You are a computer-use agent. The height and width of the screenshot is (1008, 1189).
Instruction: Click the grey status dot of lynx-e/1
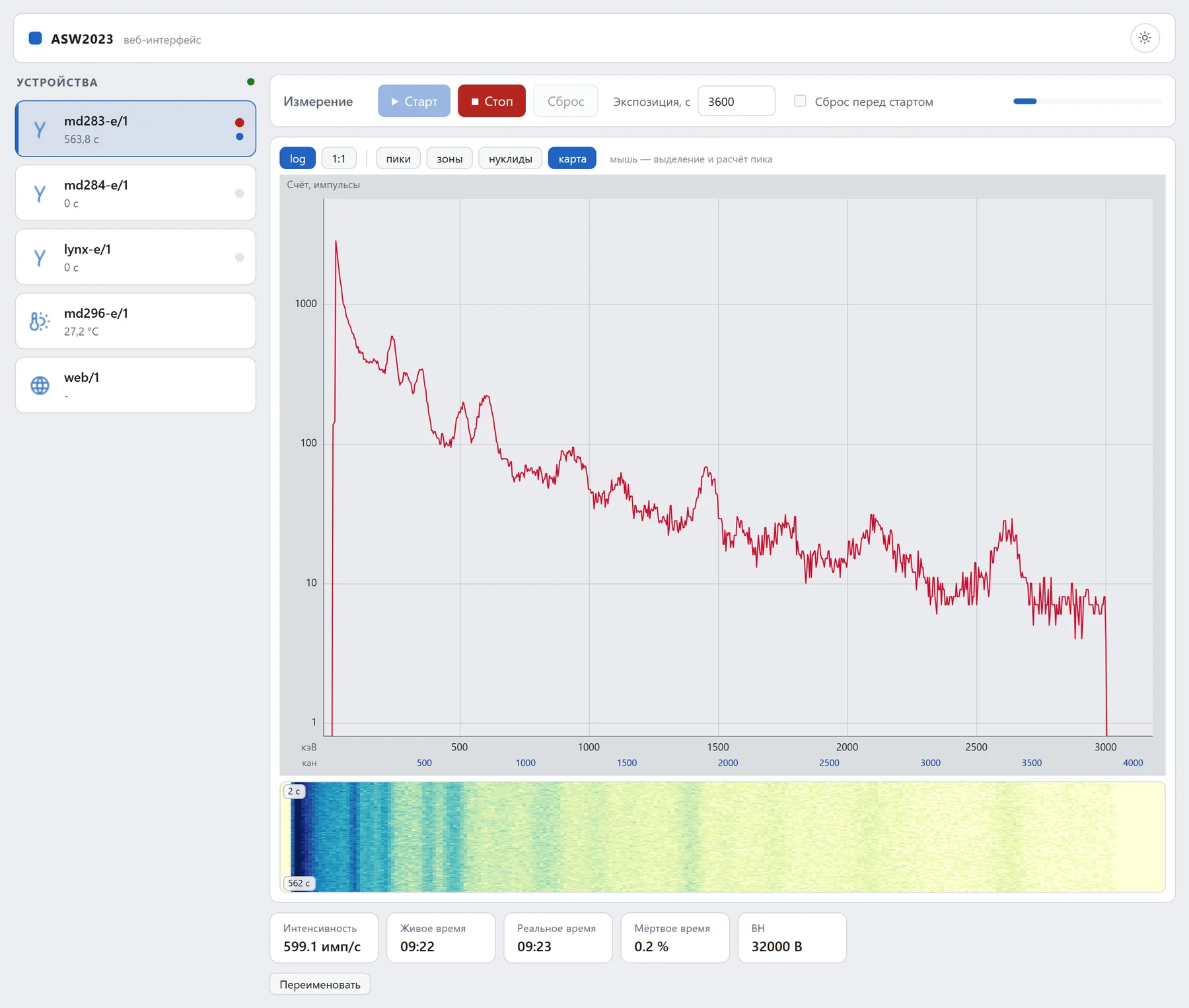click(240, 257)
